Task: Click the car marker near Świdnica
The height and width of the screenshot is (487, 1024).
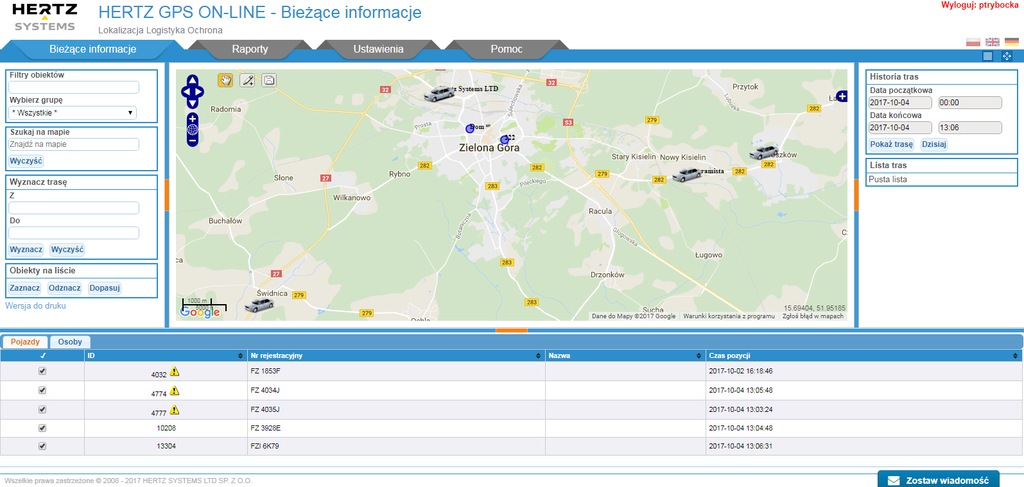Action: pos(259,306)
